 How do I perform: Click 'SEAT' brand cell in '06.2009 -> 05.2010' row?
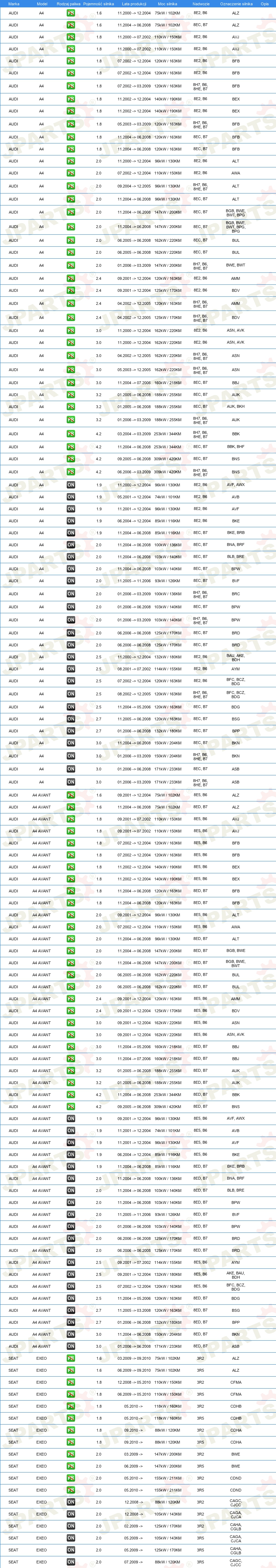point(13,1394)
